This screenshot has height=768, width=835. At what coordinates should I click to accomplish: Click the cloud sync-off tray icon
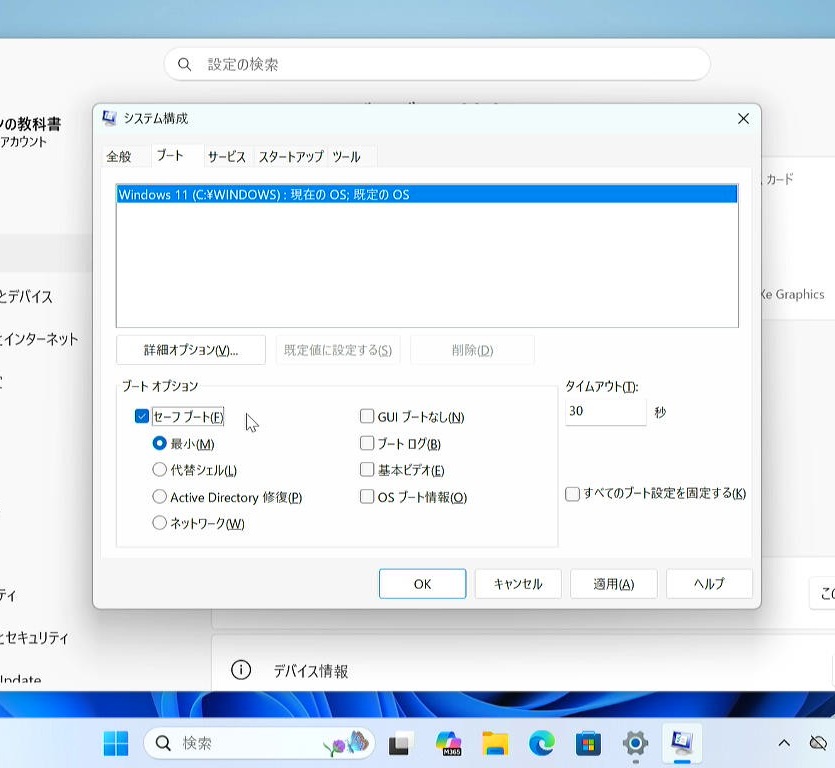tap(818, 742)
